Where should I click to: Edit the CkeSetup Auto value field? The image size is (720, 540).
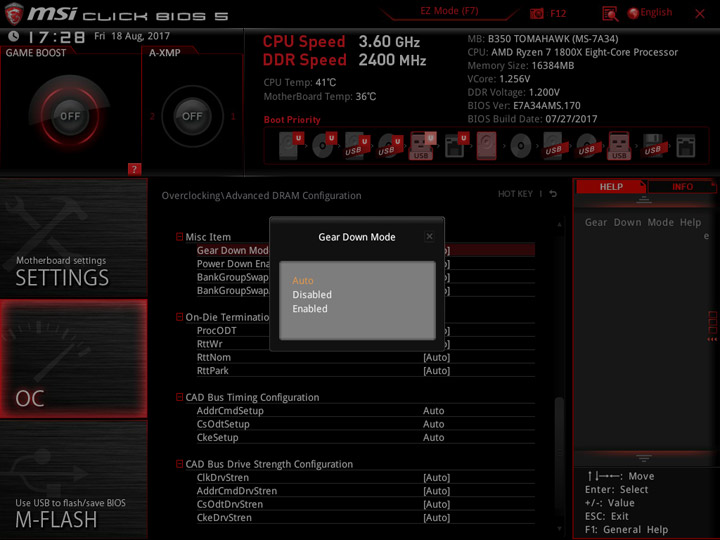433,437
